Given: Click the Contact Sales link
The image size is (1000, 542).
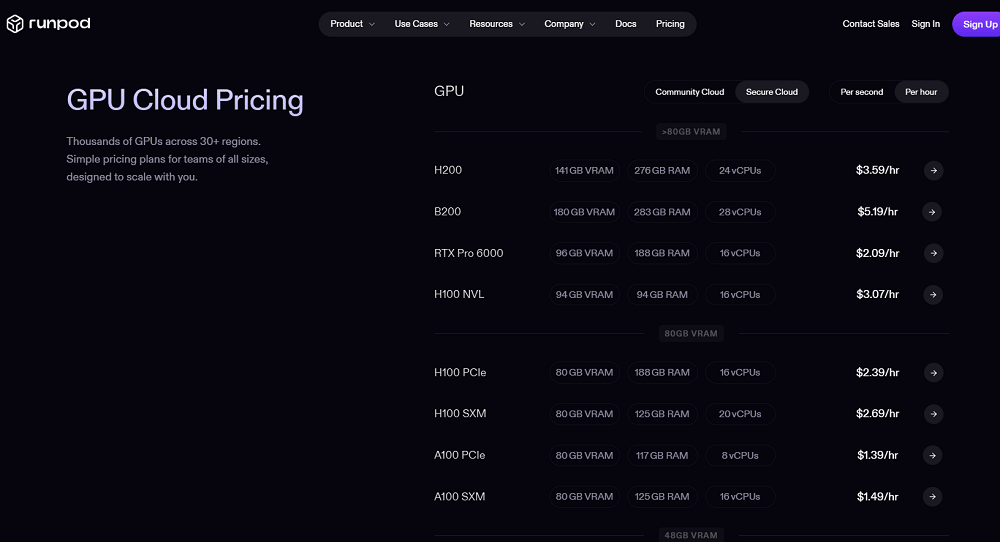Looking at the screenshot, I should pos(870,24).
